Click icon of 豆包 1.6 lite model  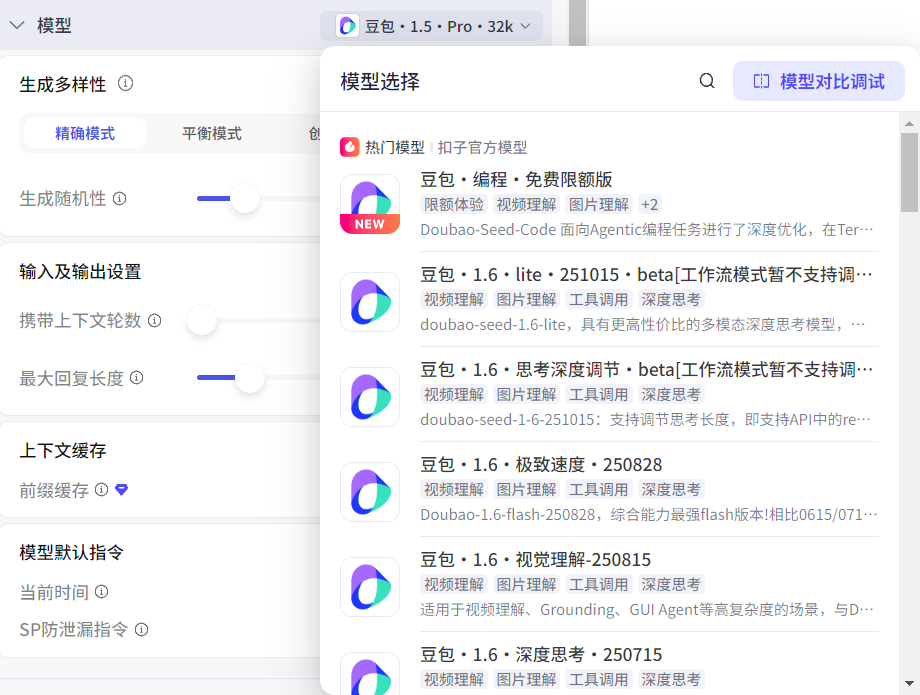(370, 302)
